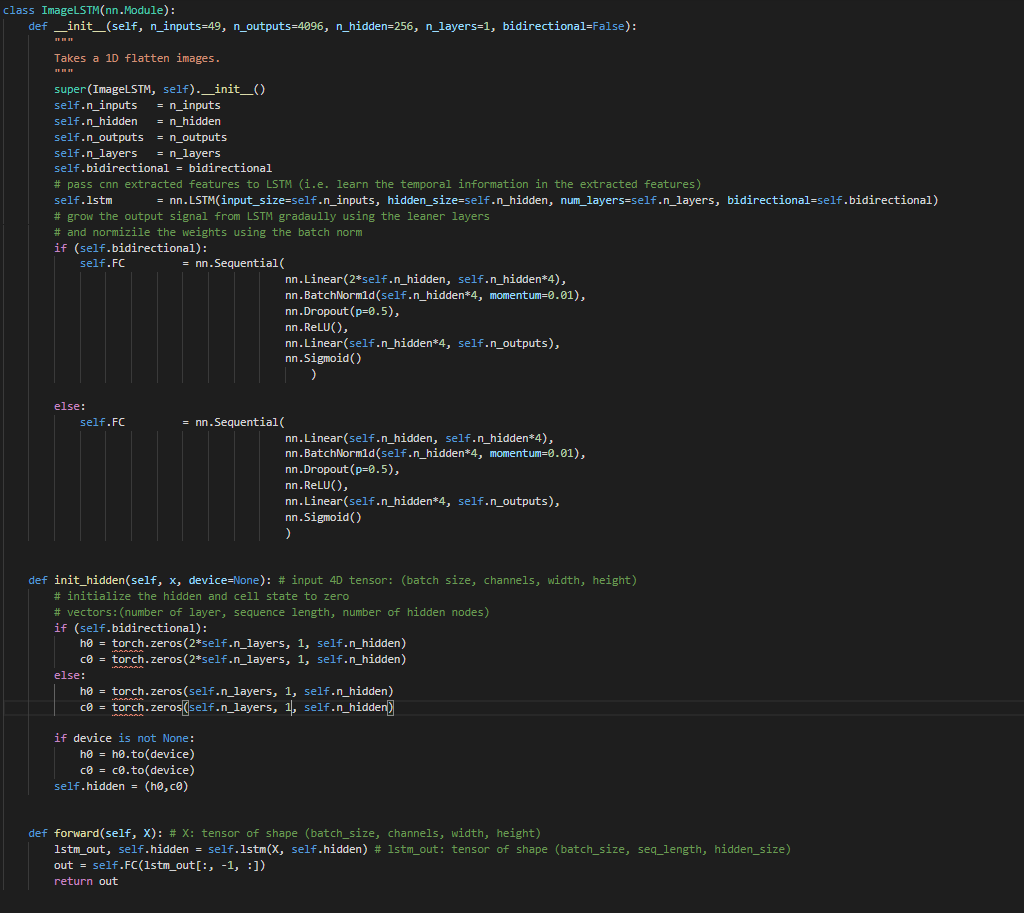Click the 'return out' statement

click(86, 881)
